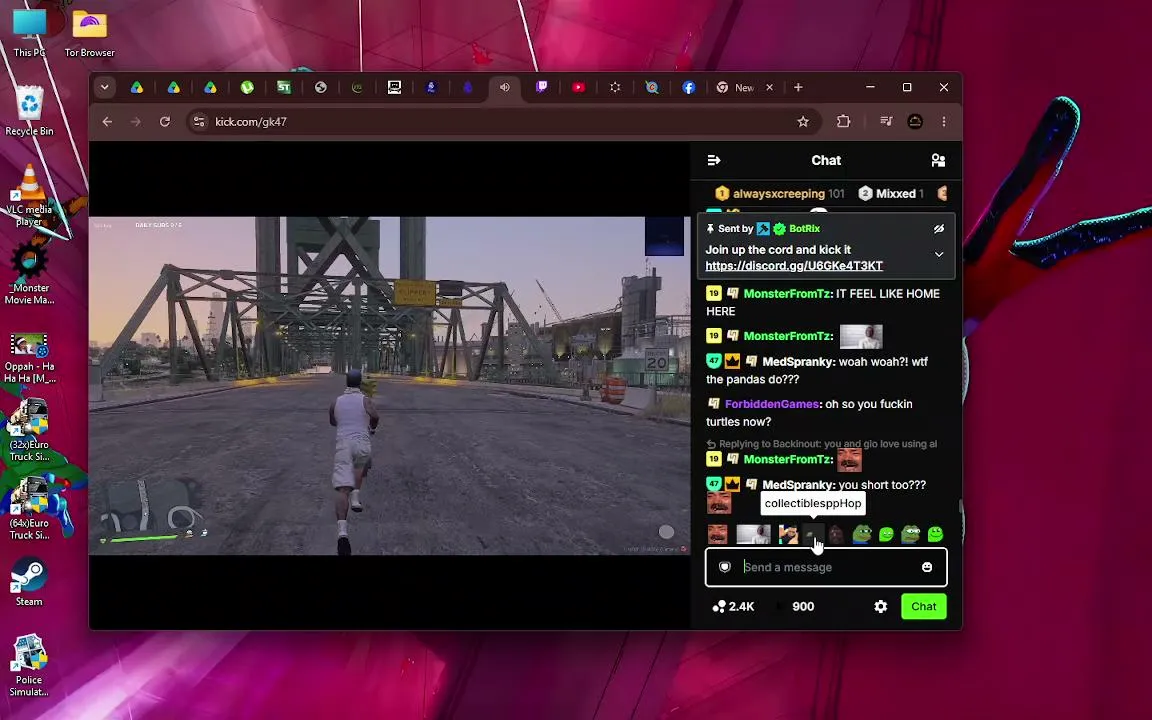1152x720 pixels.
Task: Insert the first laughing mustache man emote in quick row
Action: 717,534
